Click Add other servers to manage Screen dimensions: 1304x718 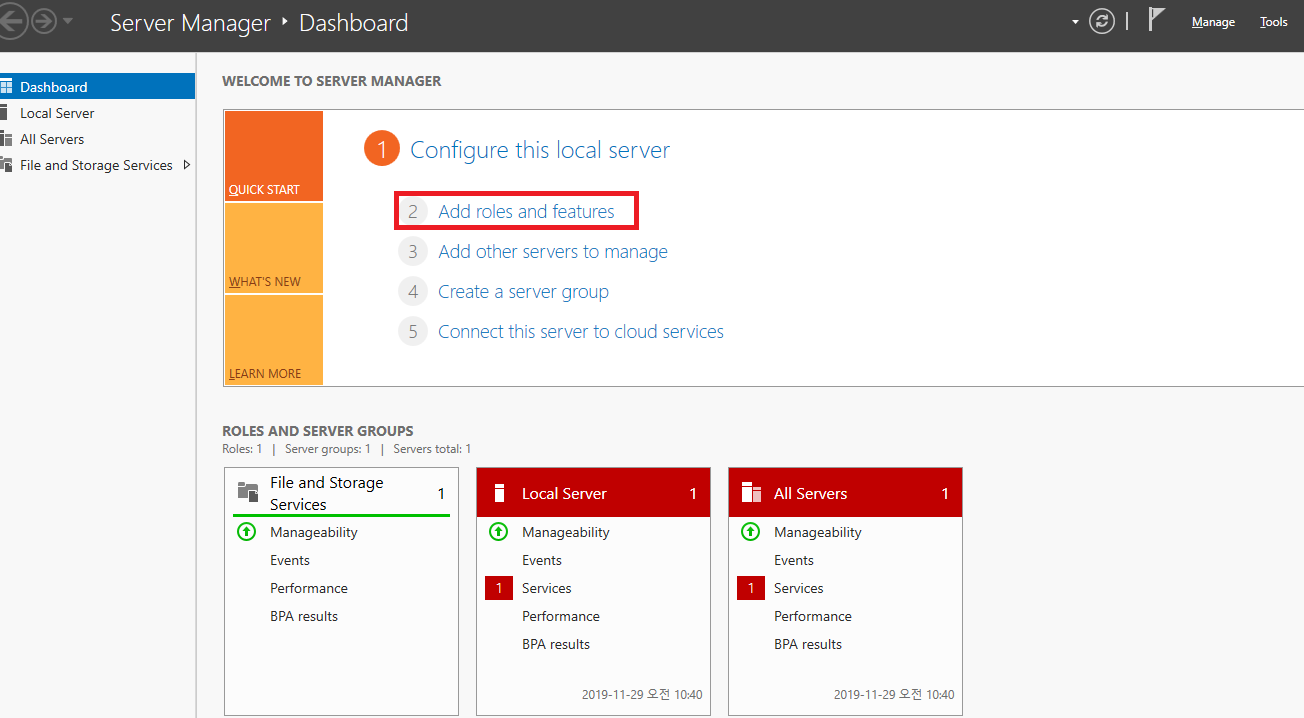point(553,252)
